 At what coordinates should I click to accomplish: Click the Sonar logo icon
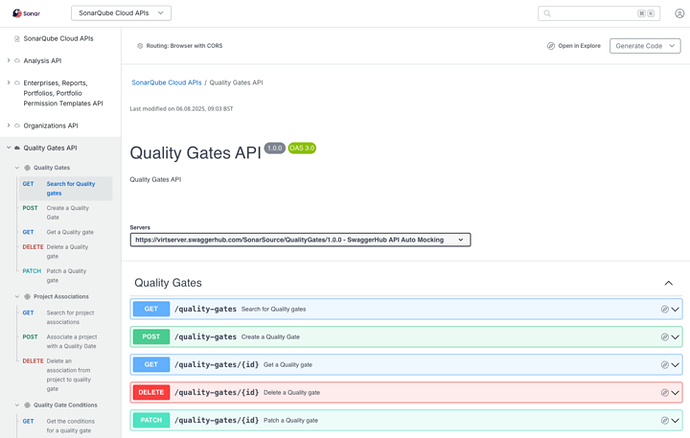(17, 14)
